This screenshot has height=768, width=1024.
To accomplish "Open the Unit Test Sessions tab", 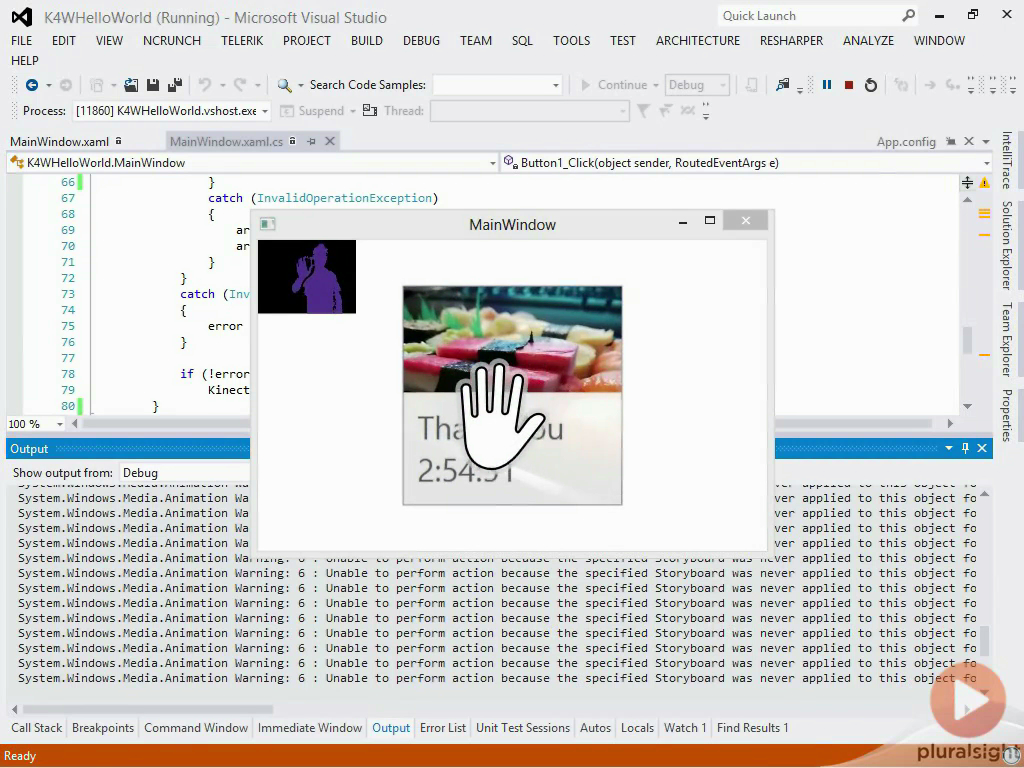I will [522, 728].
